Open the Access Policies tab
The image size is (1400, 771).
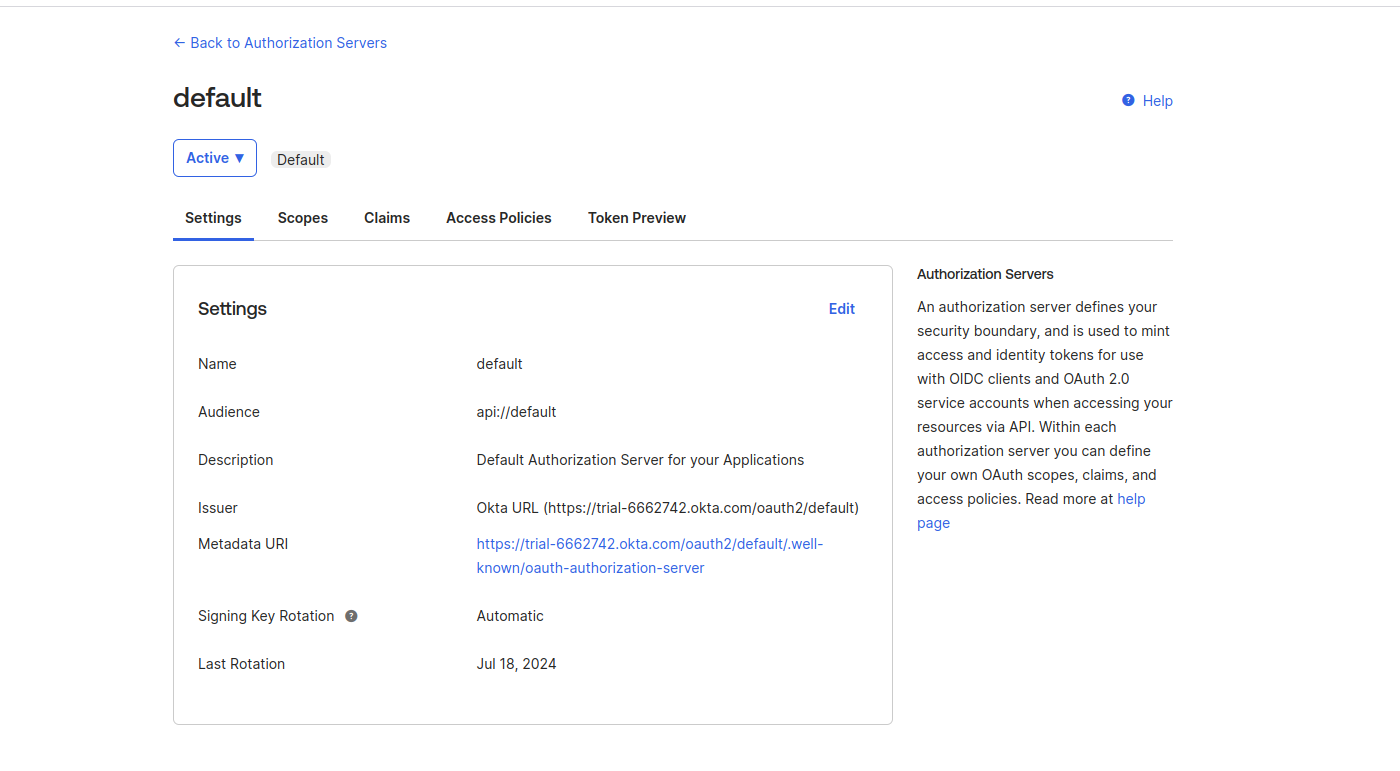[x=499, y=218]
